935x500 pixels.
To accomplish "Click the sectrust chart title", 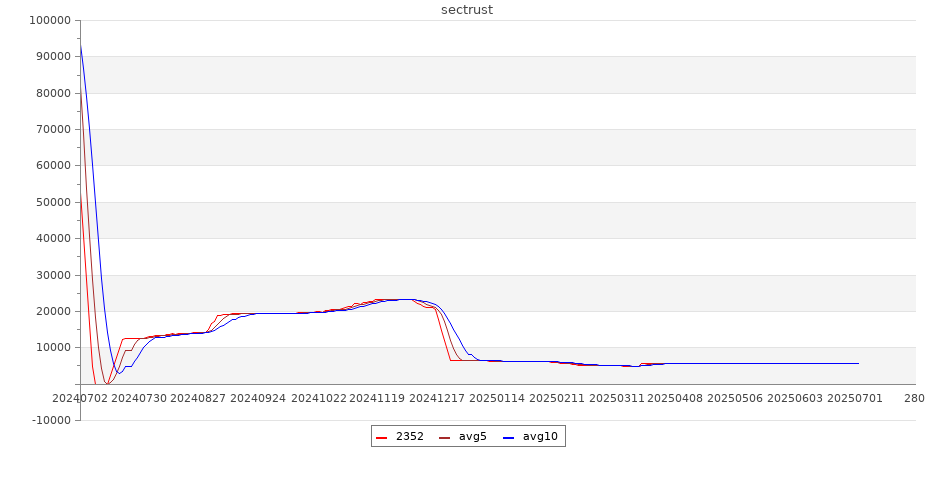I will [467, 10].
